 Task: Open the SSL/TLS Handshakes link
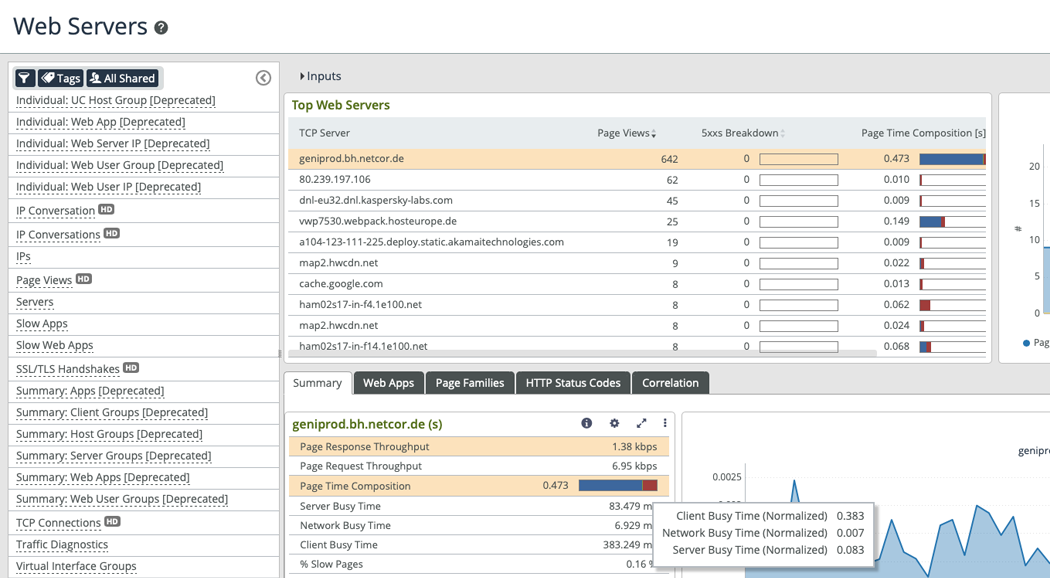tap(68, 369)
